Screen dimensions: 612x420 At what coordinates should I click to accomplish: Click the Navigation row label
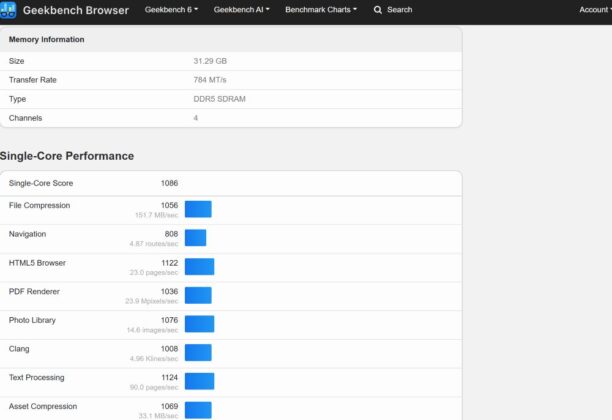pos(27,234)
